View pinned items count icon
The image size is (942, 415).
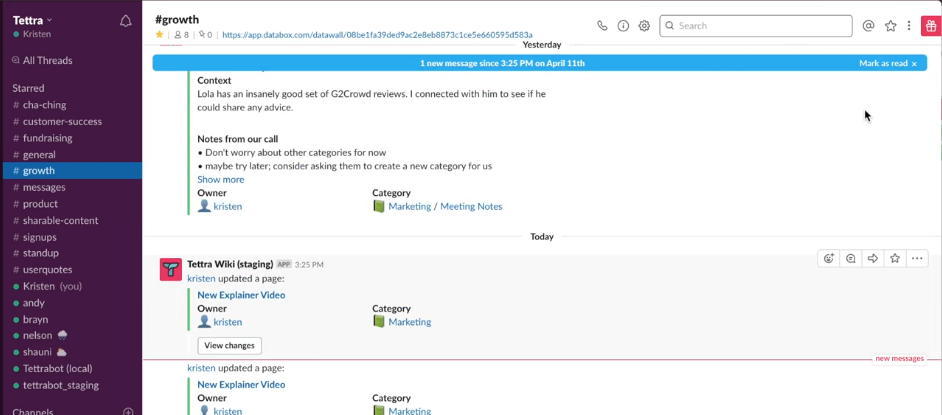pyautogui.click(x=205, y=35)
